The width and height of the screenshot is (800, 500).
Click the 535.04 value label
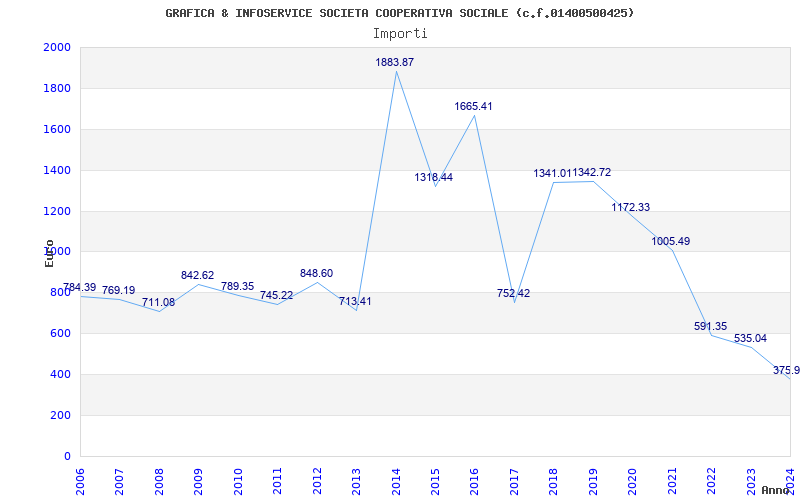click(751, 338)
